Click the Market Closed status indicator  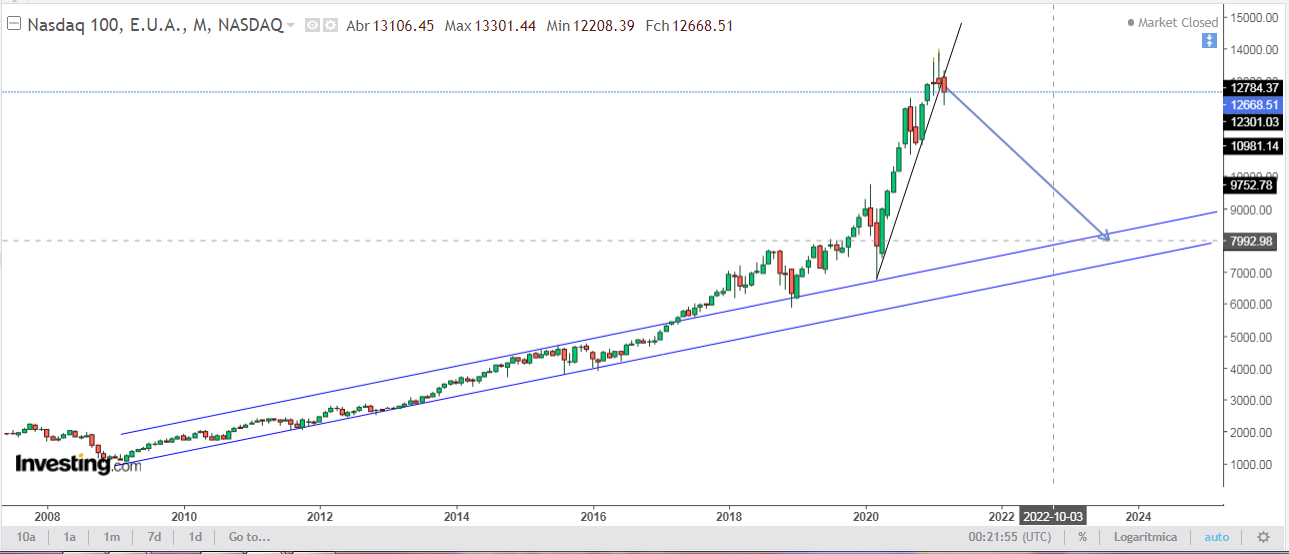pos(1172,22)
